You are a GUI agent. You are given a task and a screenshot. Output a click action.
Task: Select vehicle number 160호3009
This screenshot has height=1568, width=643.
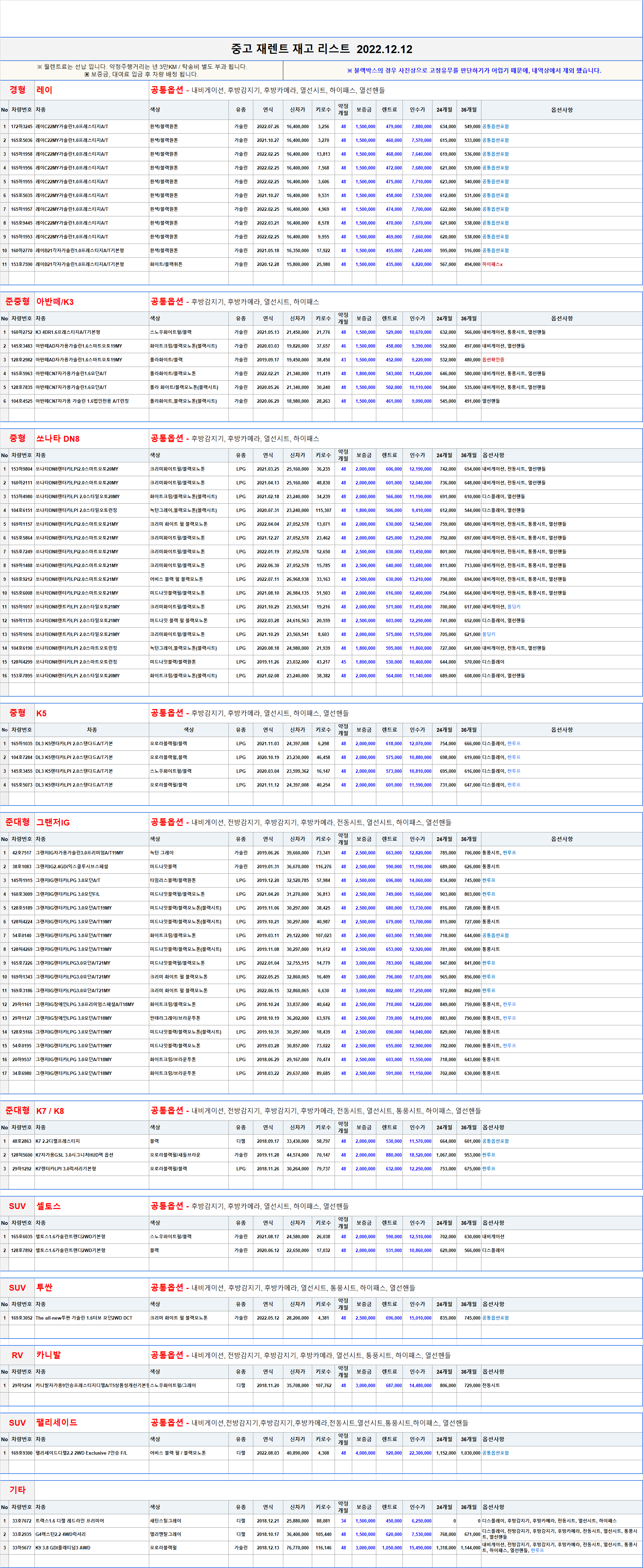(21, 895)
